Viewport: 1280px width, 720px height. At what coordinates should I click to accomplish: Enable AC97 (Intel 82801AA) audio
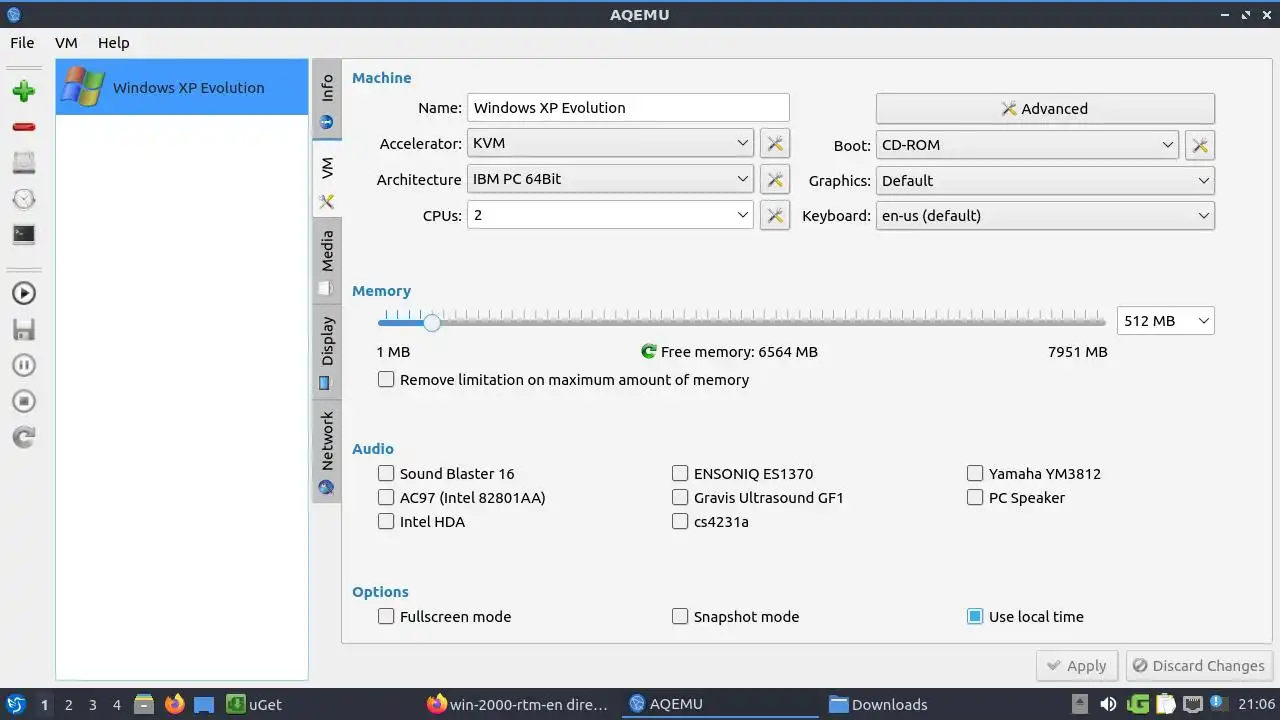pyautogui.click(x=461, y=498)
